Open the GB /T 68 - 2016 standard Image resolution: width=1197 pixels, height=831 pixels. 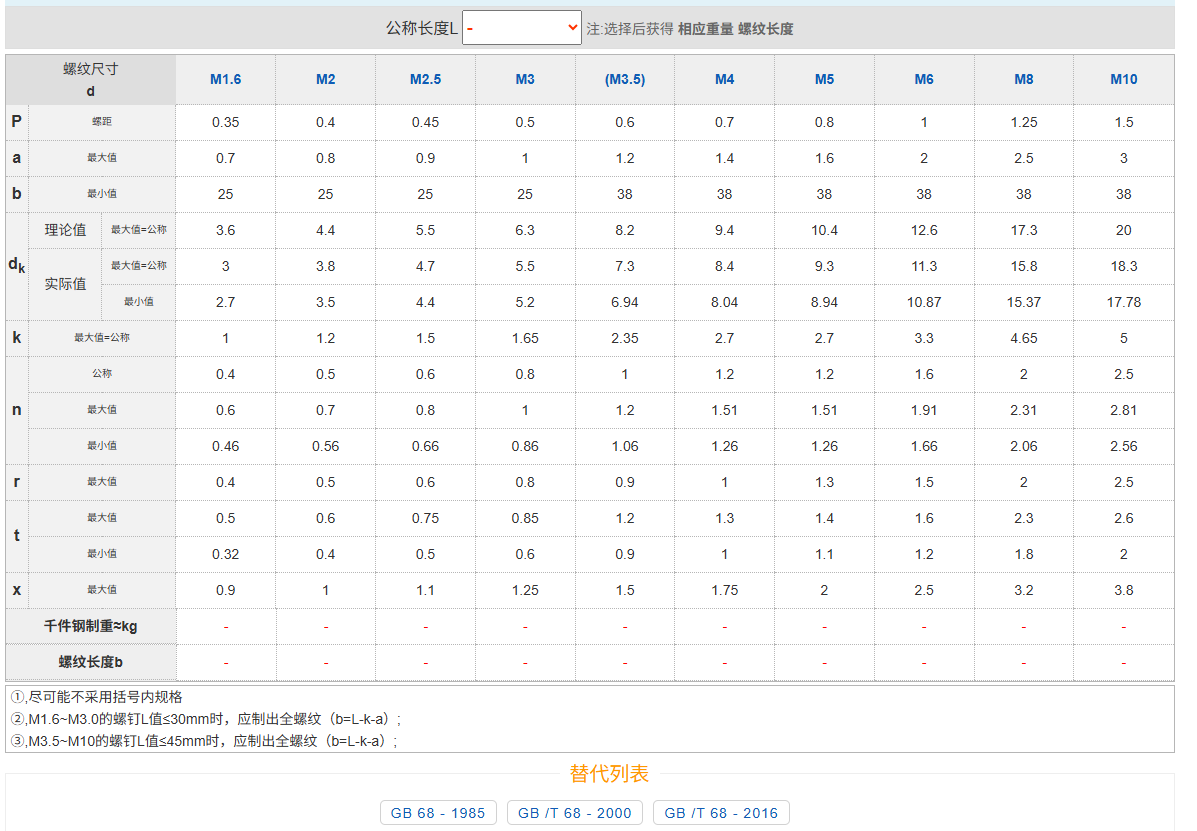(721, 813)
